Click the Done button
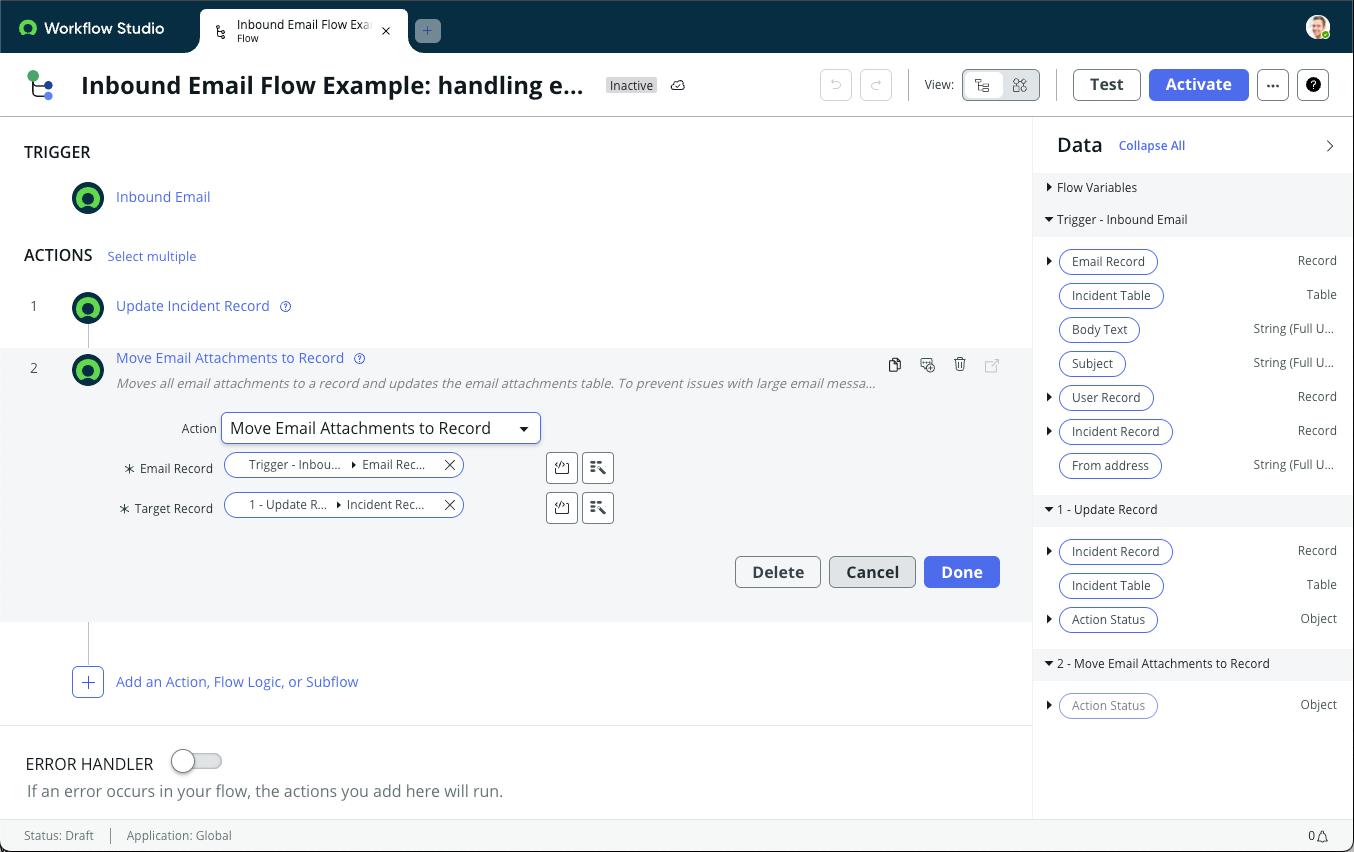The image size is (1354, 852). [962, 572]
